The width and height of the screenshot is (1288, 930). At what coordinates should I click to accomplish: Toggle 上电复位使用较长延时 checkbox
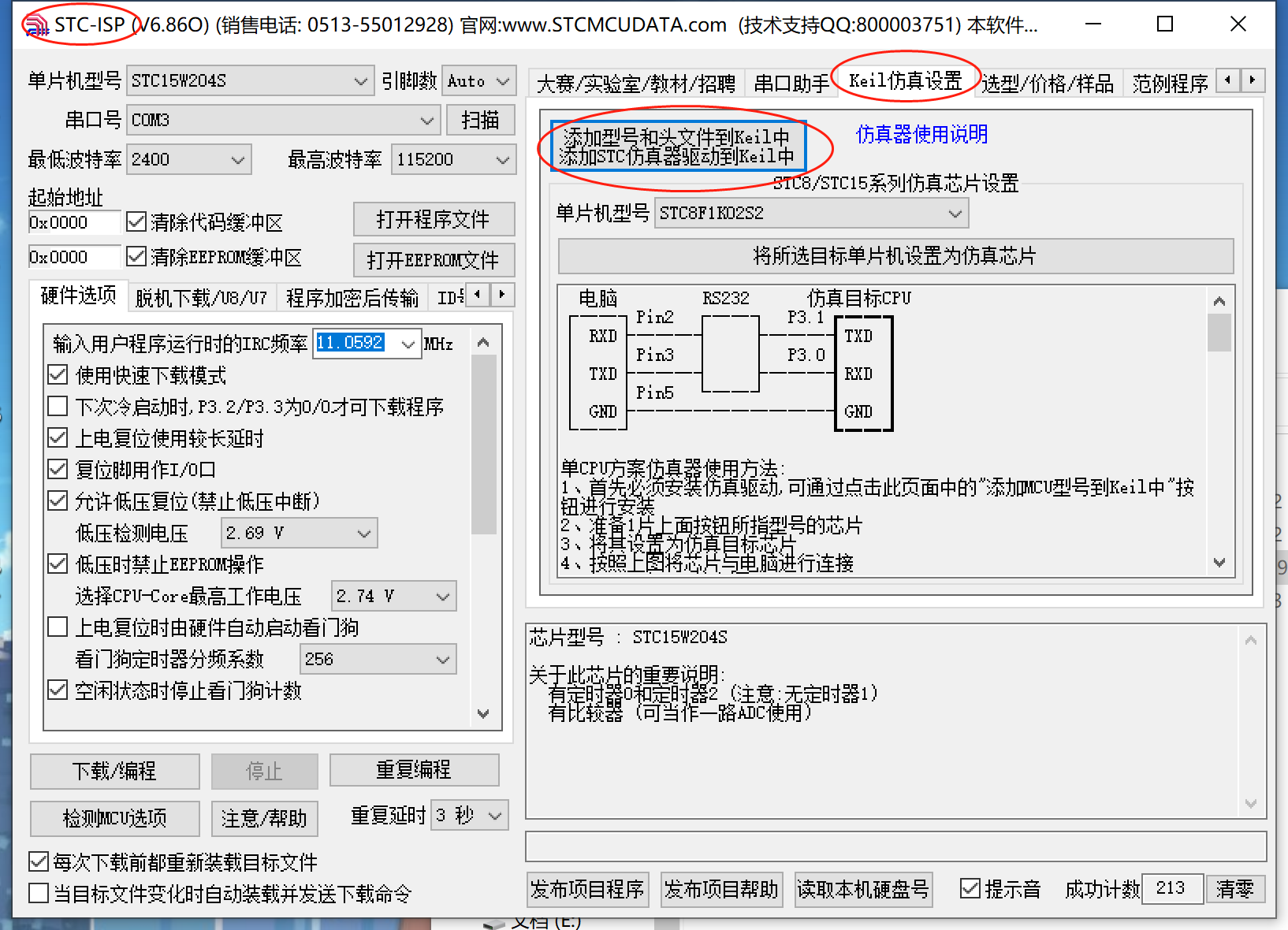point(58,437)
